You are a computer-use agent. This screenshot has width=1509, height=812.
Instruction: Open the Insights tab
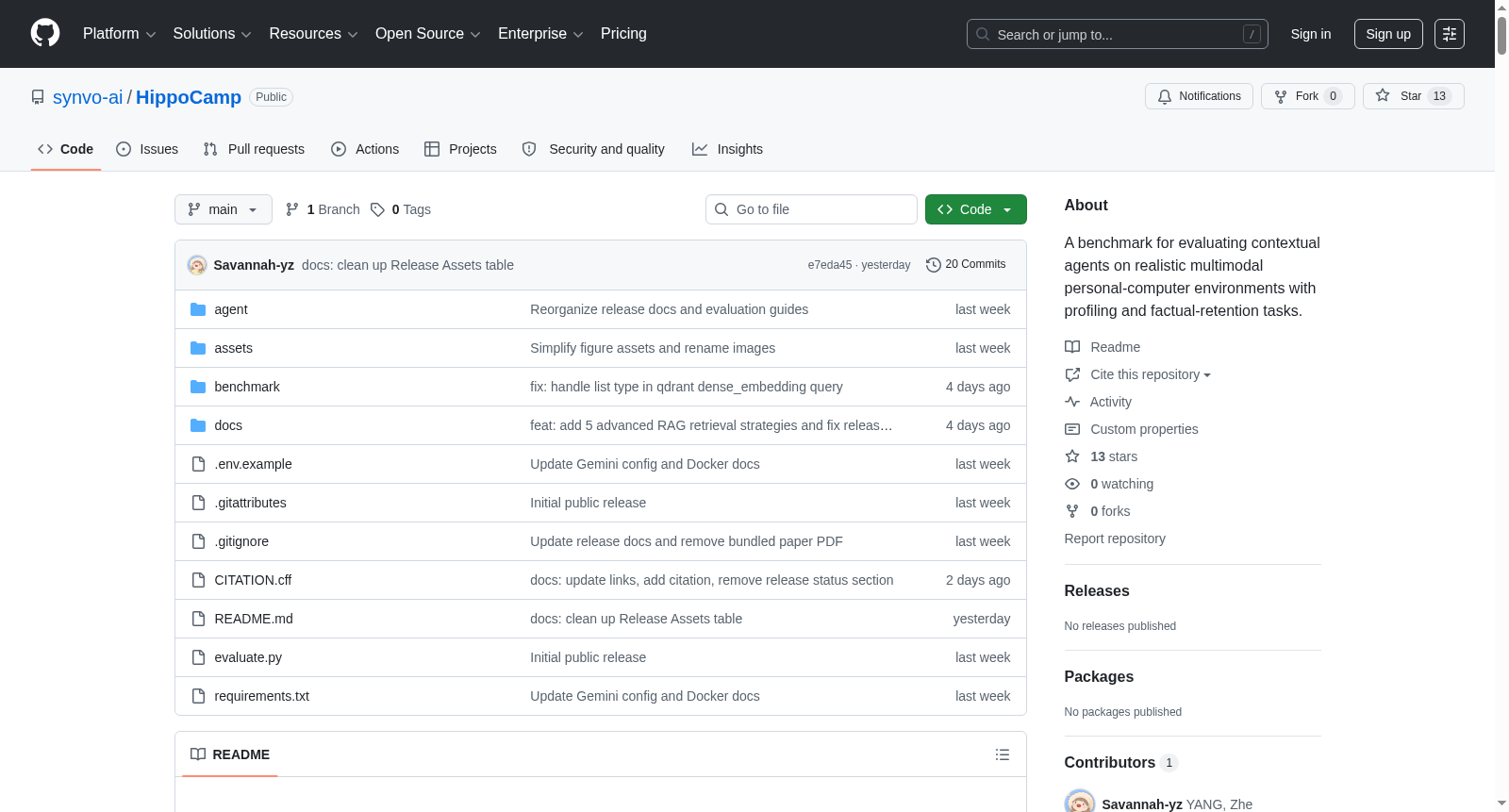tap(727, 149)
